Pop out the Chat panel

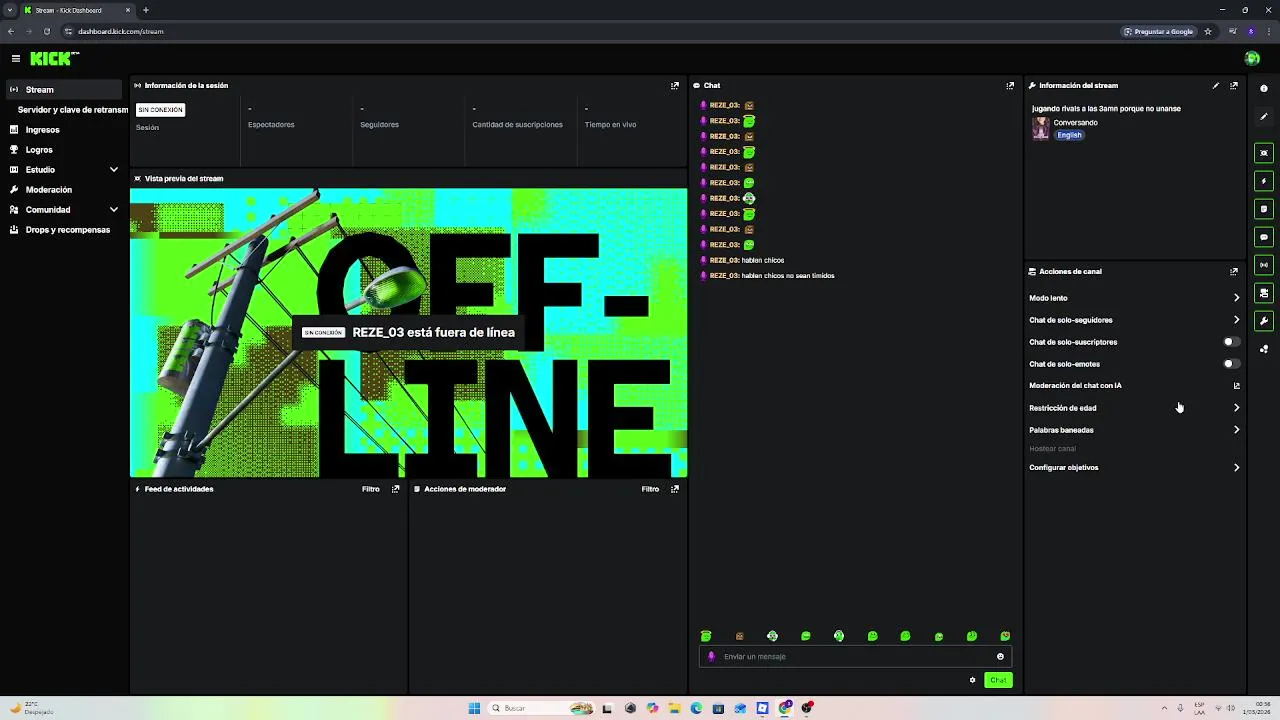[x=1010, y=86]
